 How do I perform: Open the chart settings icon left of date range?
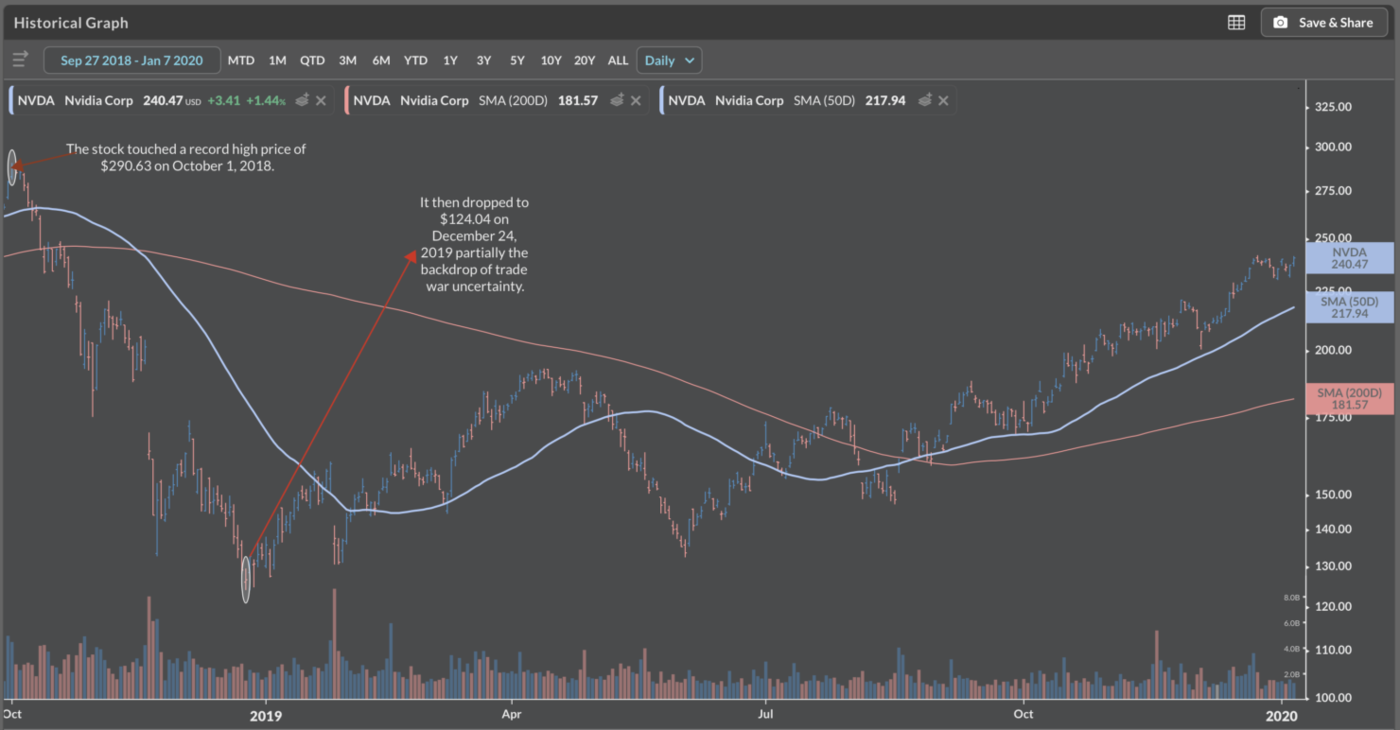20,60
